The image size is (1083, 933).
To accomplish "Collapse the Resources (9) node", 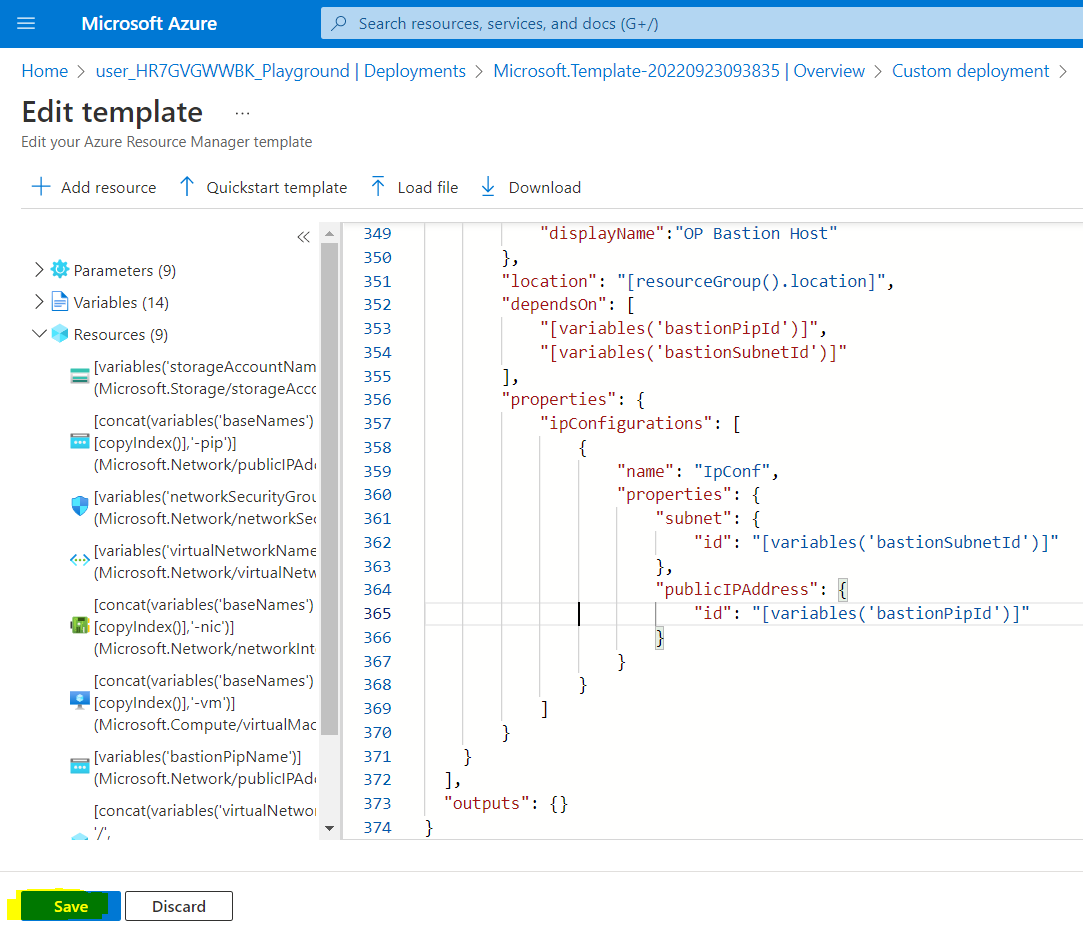I will [39, 334].
